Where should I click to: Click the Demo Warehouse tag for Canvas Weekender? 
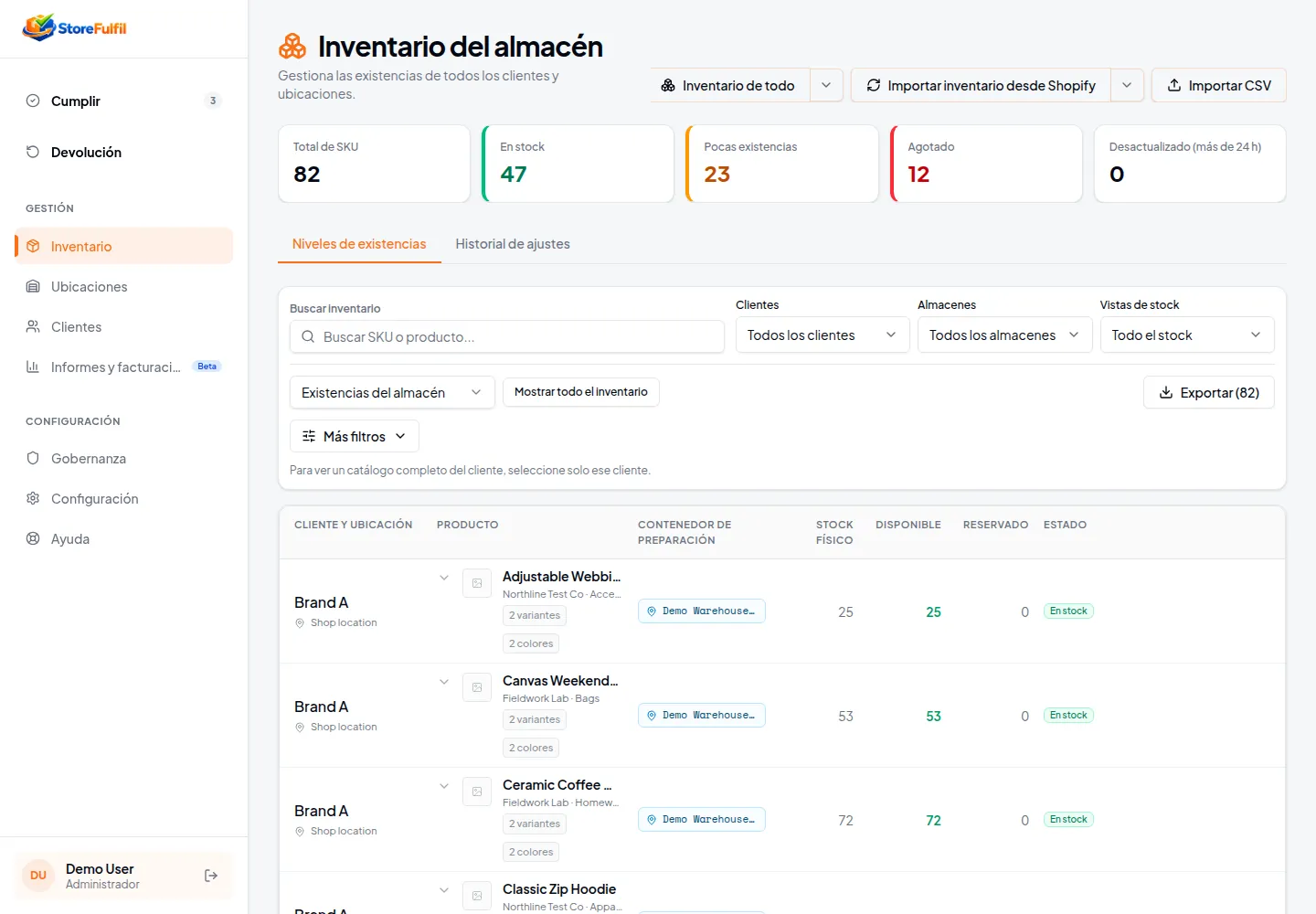702,715
